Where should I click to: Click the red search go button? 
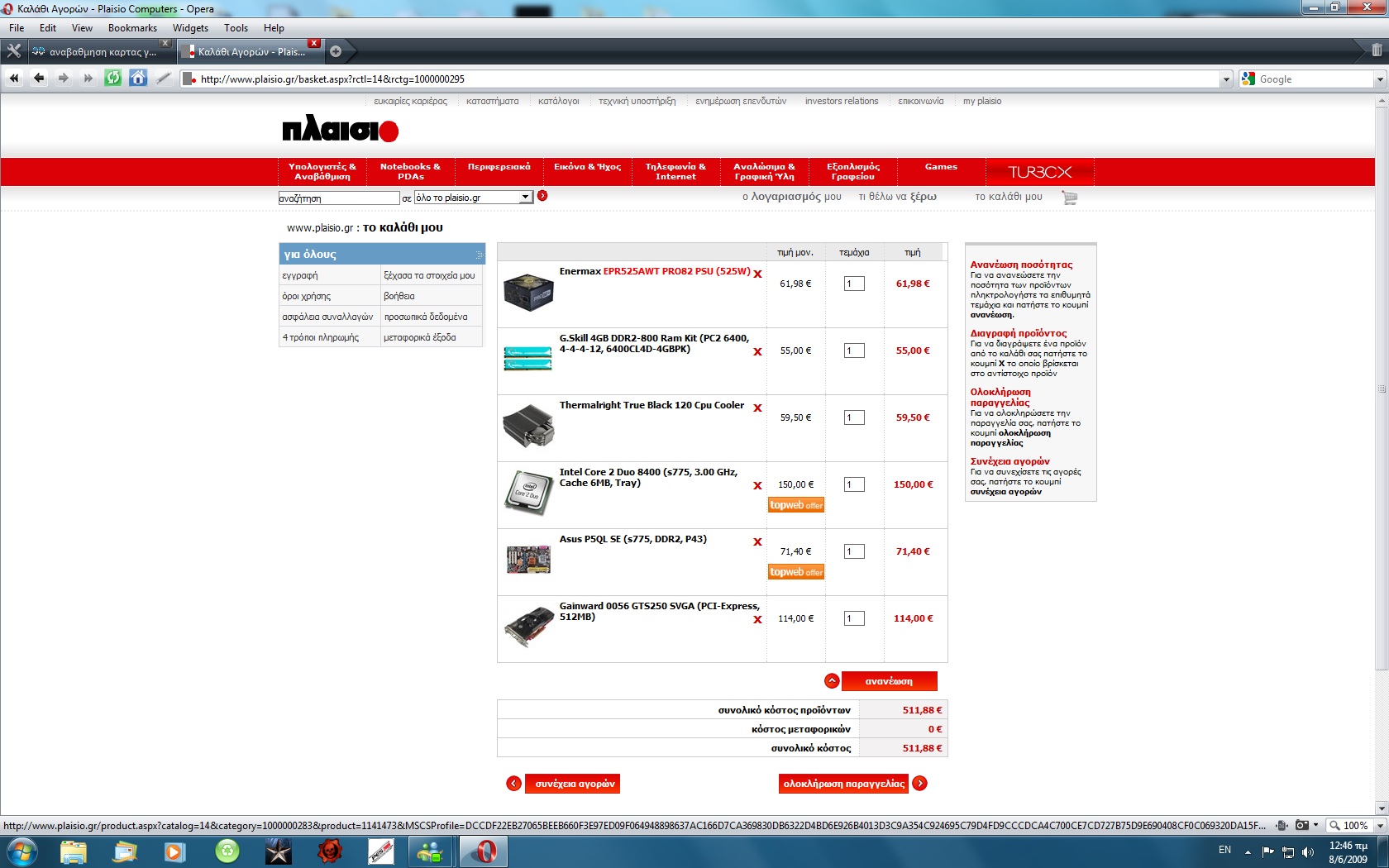coord(542,196)
